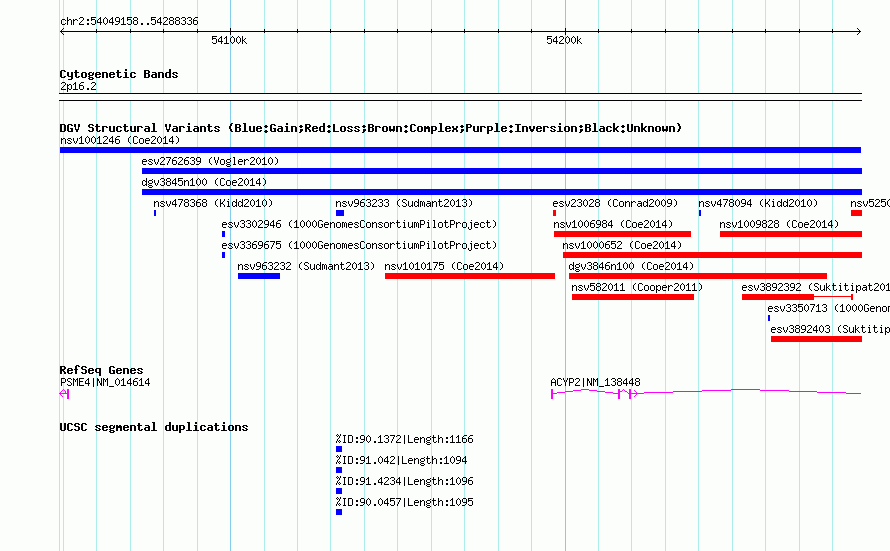Open the nsv478368 (Kidd2010) label
Viewport: 890px width, 551px height.
pyautogui.click(x=213, y=203)
